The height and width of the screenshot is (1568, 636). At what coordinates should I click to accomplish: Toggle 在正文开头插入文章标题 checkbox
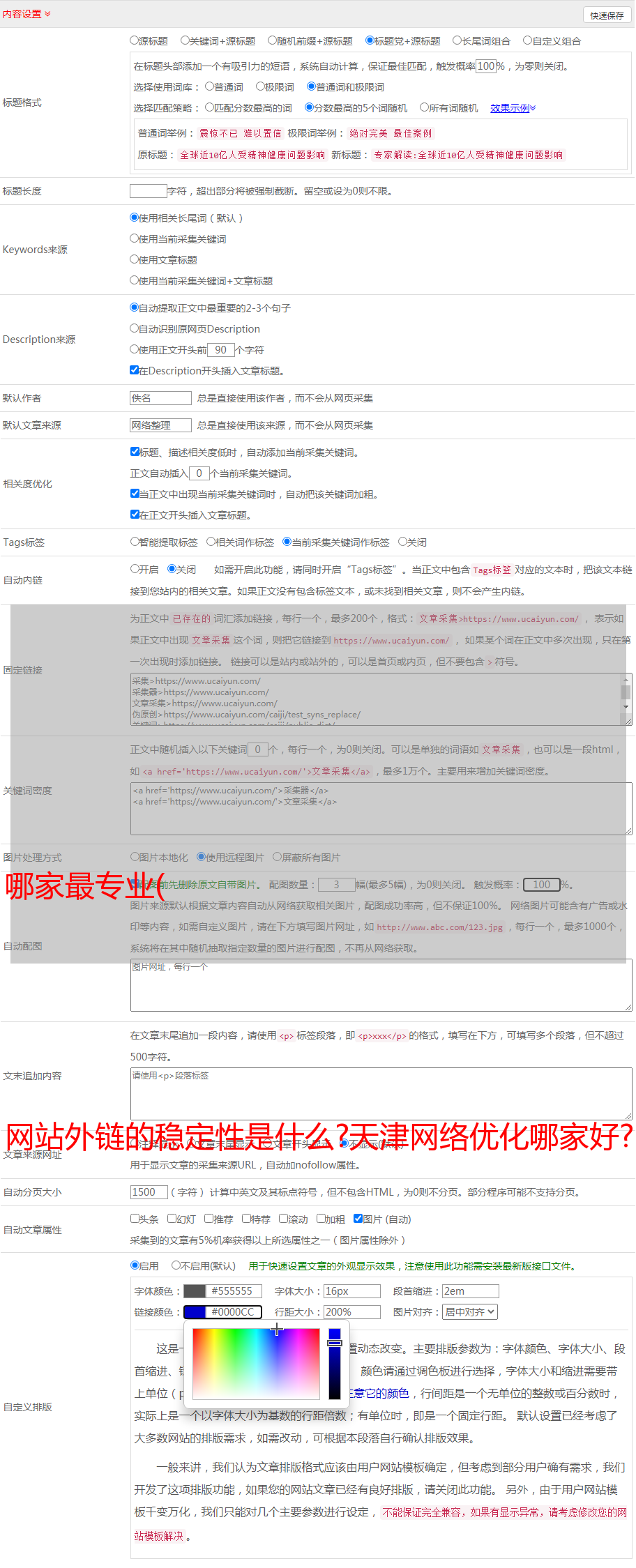coord(135,515)
